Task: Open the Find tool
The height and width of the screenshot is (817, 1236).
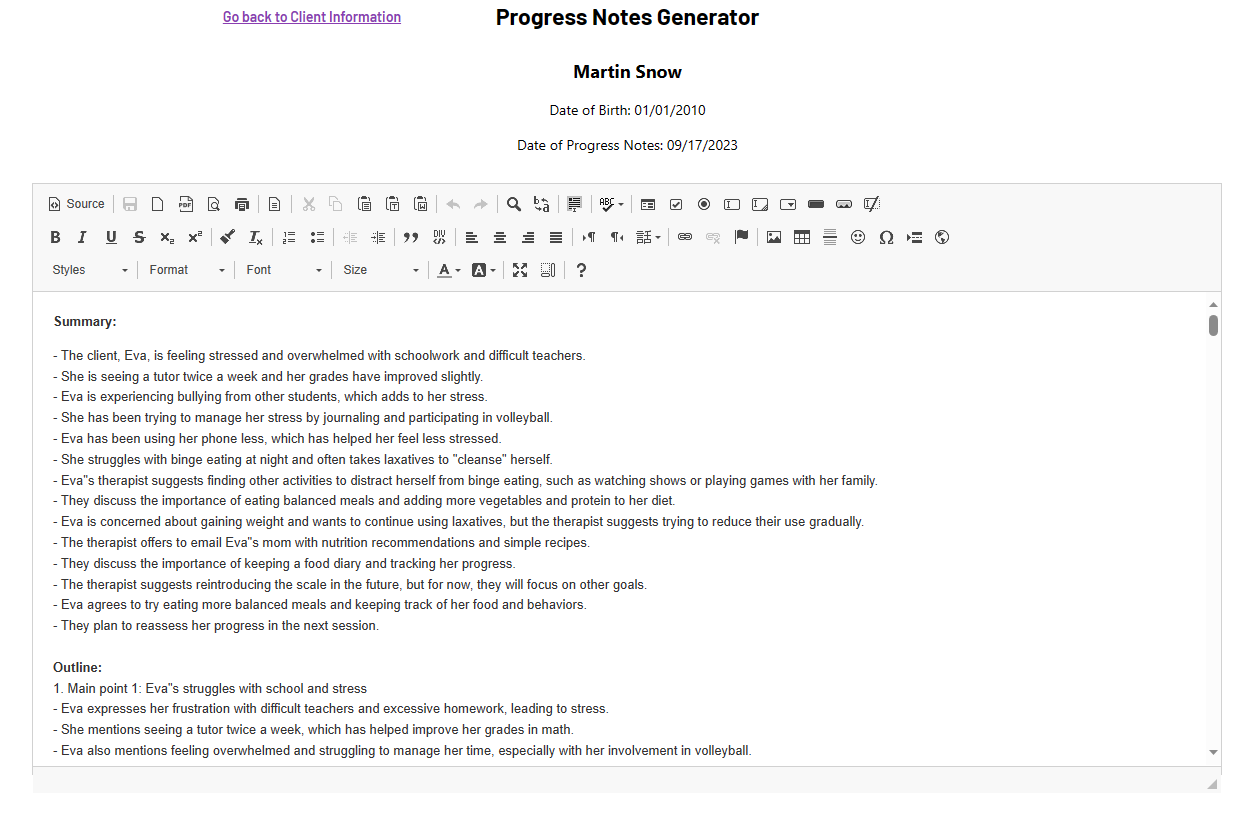Action: tap(514, 204)
